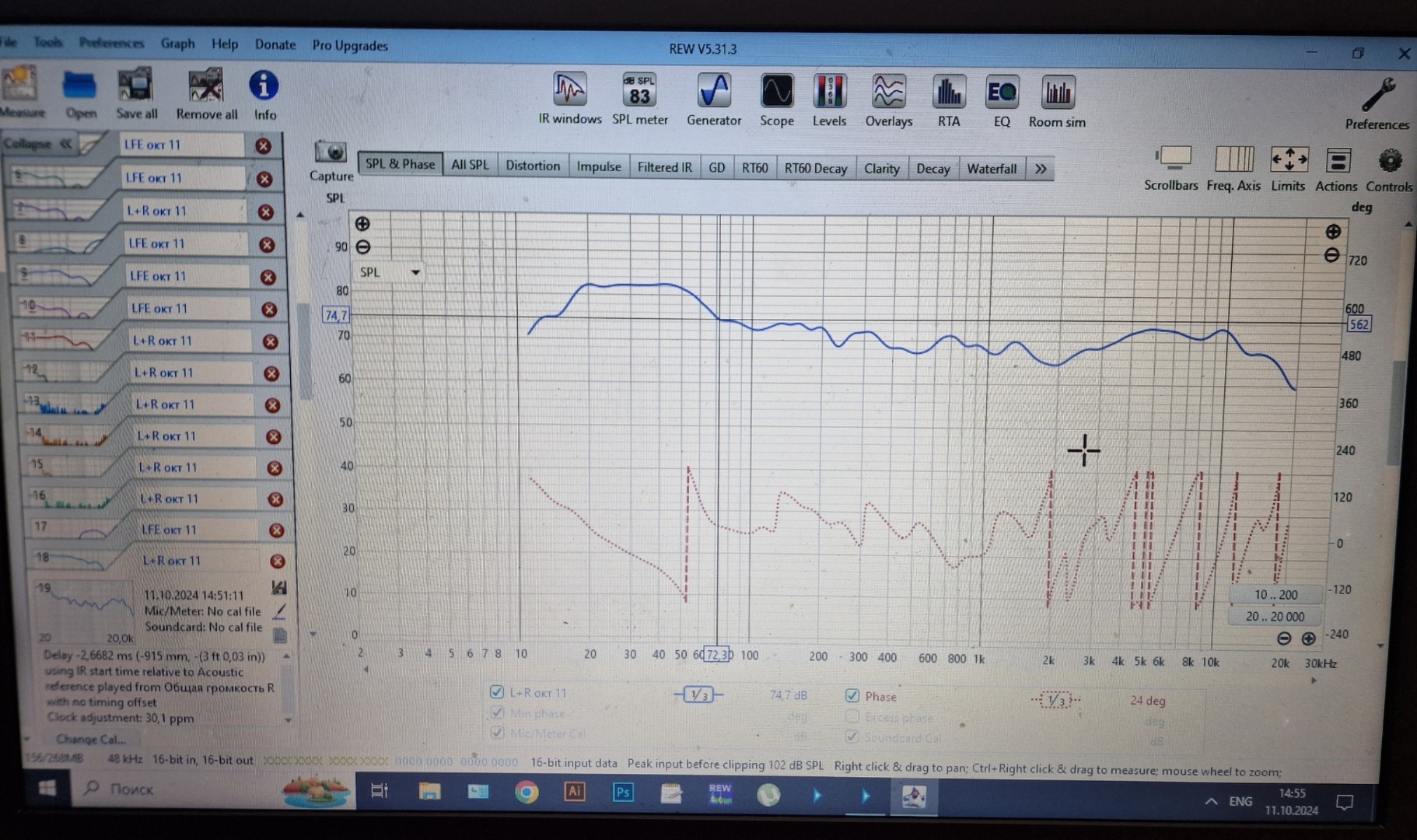Open the EQ window
The width and height of the screenshot is (1417, 840).
(x=1001, y=100)
